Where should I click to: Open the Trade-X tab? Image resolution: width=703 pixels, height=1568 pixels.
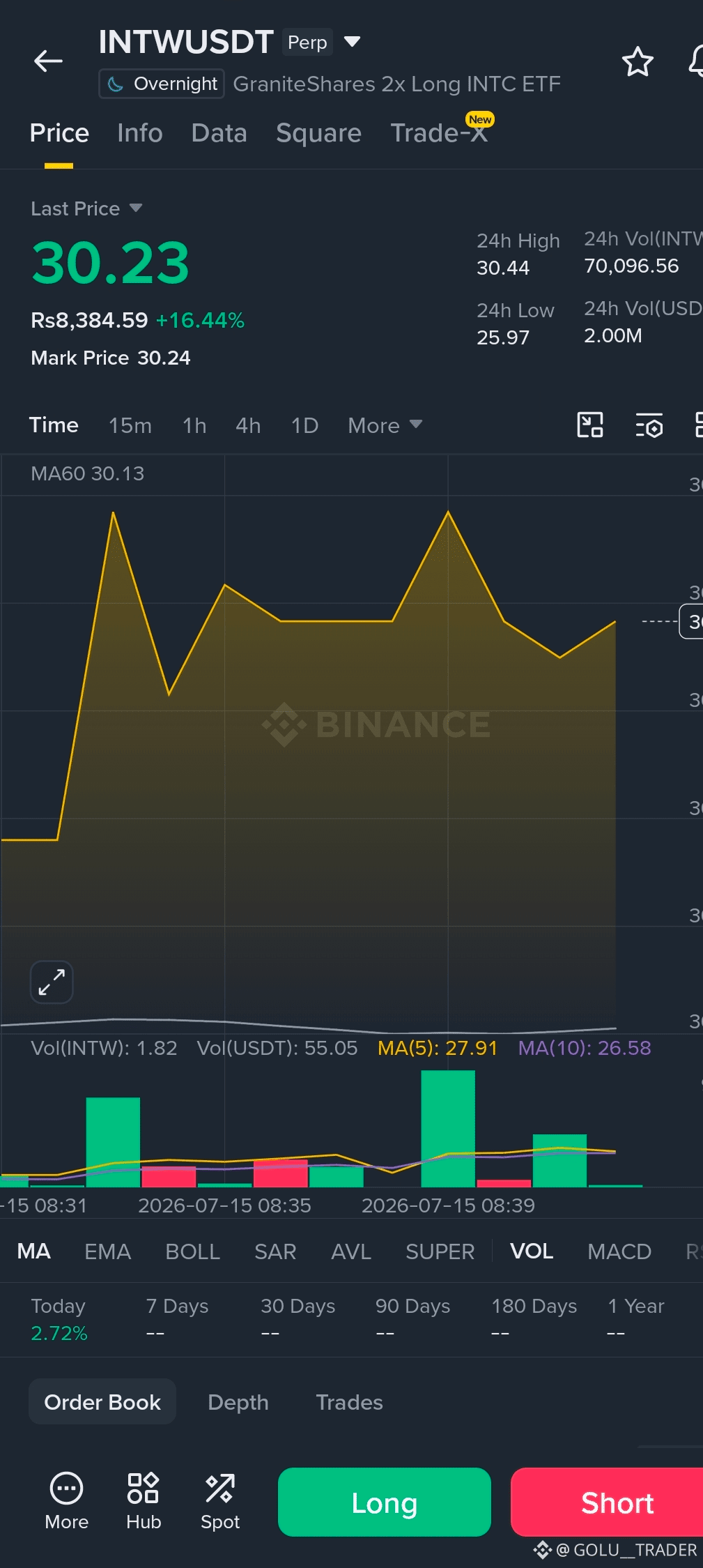[x=439, y=133]
